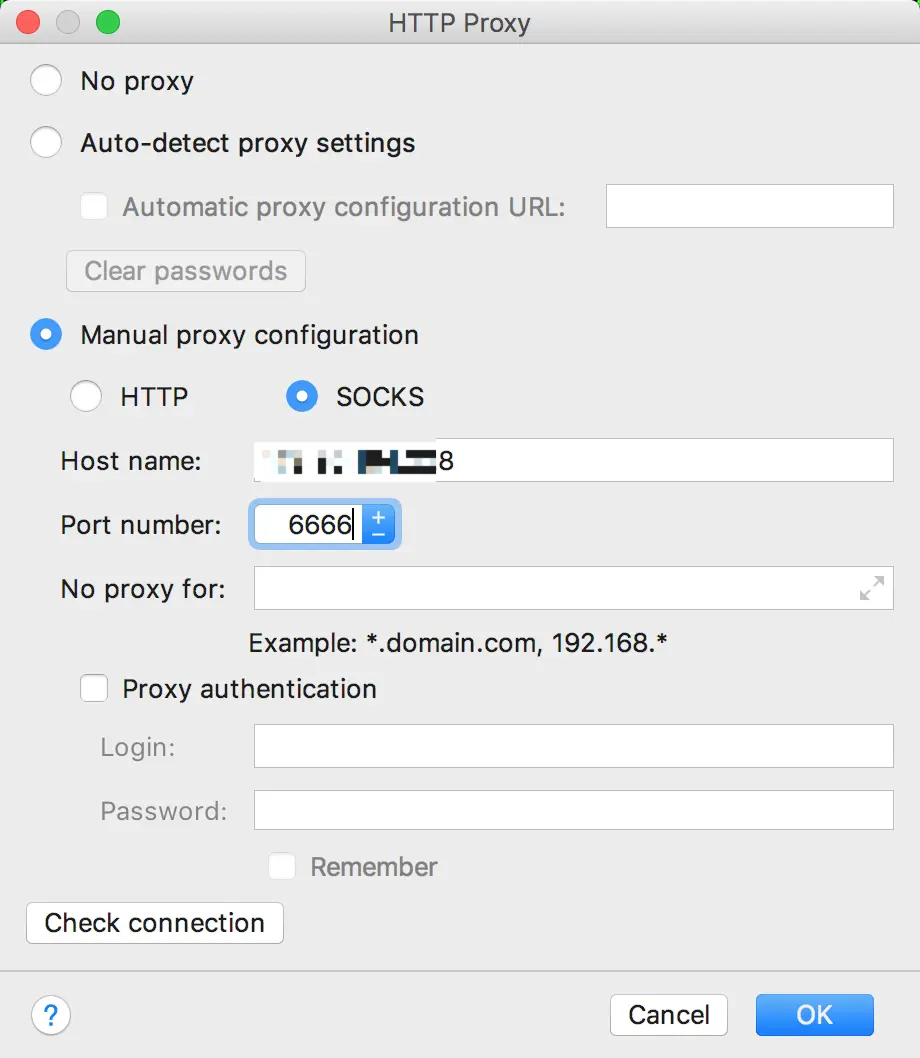
Task: Click the Clear passwords button
Action: tap(186, 271)
